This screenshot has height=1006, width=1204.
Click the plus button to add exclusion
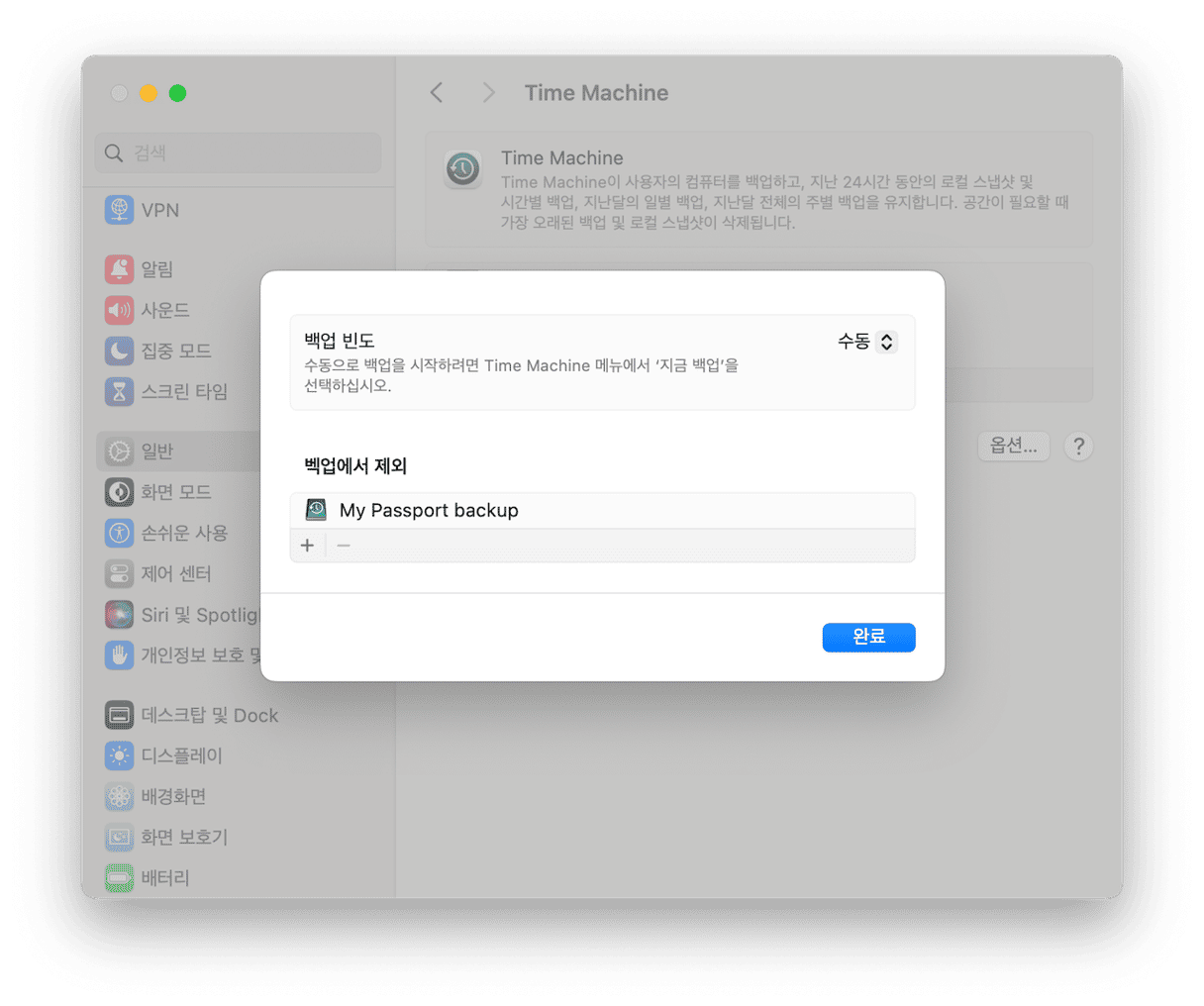click(307, 546)
